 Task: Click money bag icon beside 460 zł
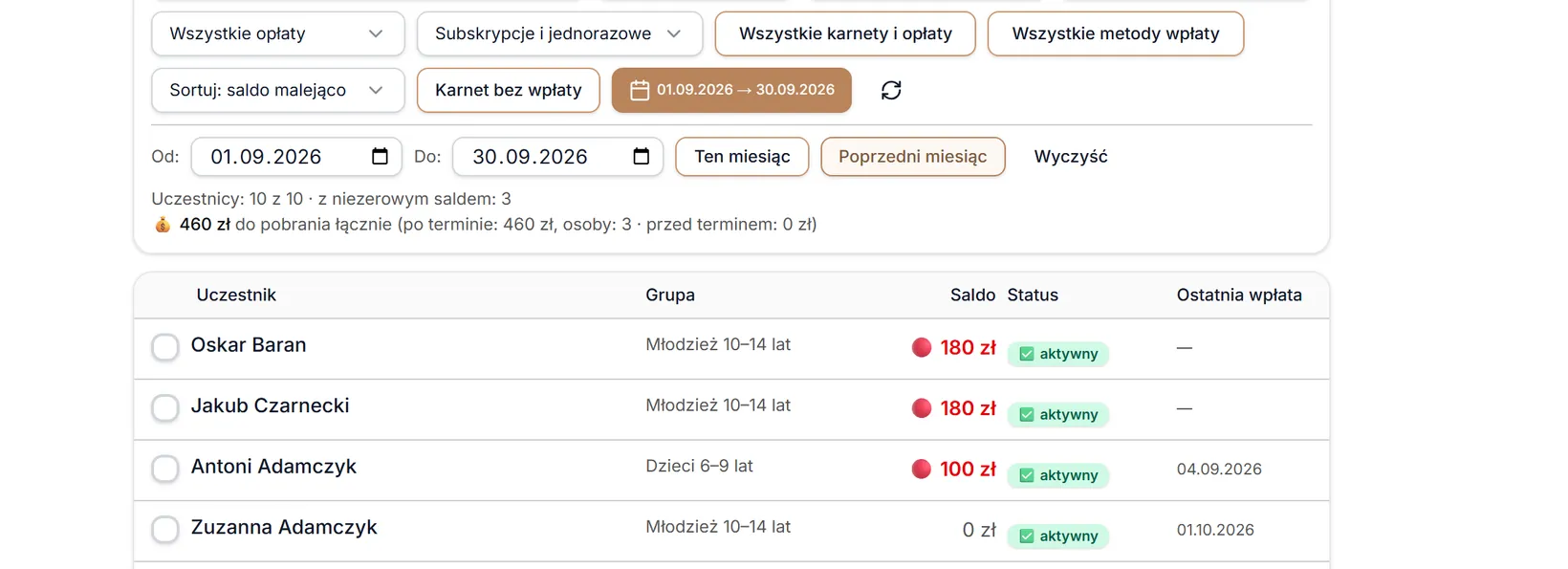tap(163, 225)
